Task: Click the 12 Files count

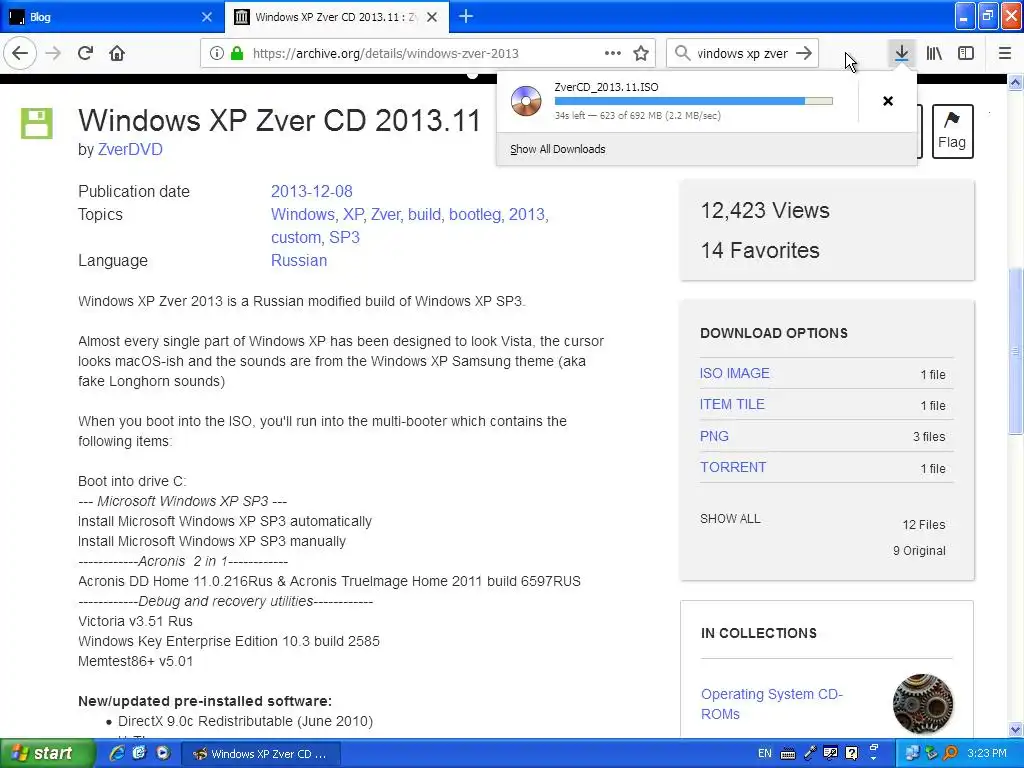Action: coord(924,524)
